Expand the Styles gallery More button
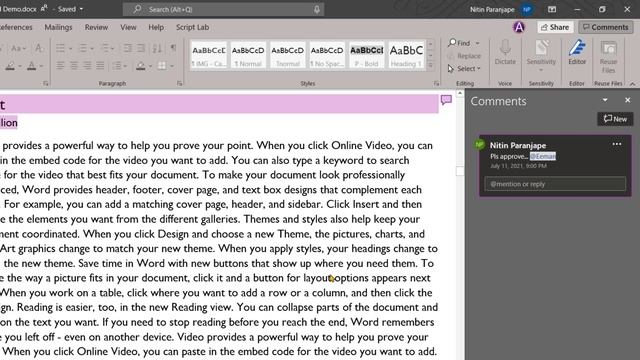The height and width of the screenshot is (360, 640). tap(430, 65)
